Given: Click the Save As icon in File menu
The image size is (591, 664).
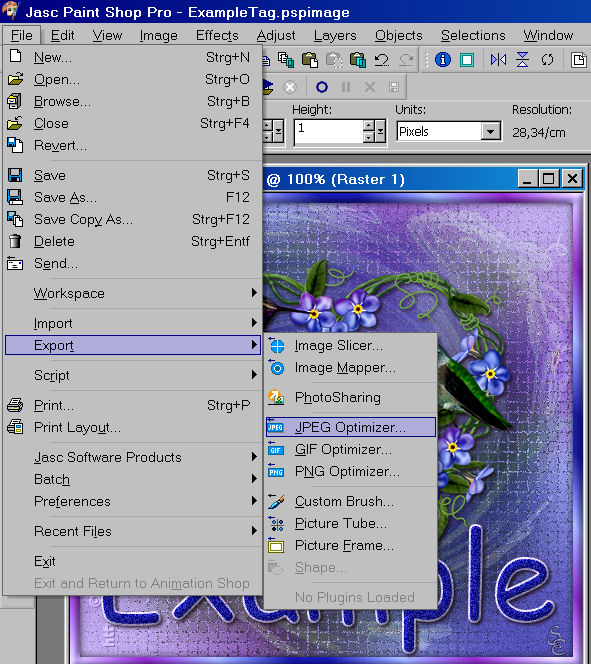Looking at the screenshot, I should [x=15, y=197].
